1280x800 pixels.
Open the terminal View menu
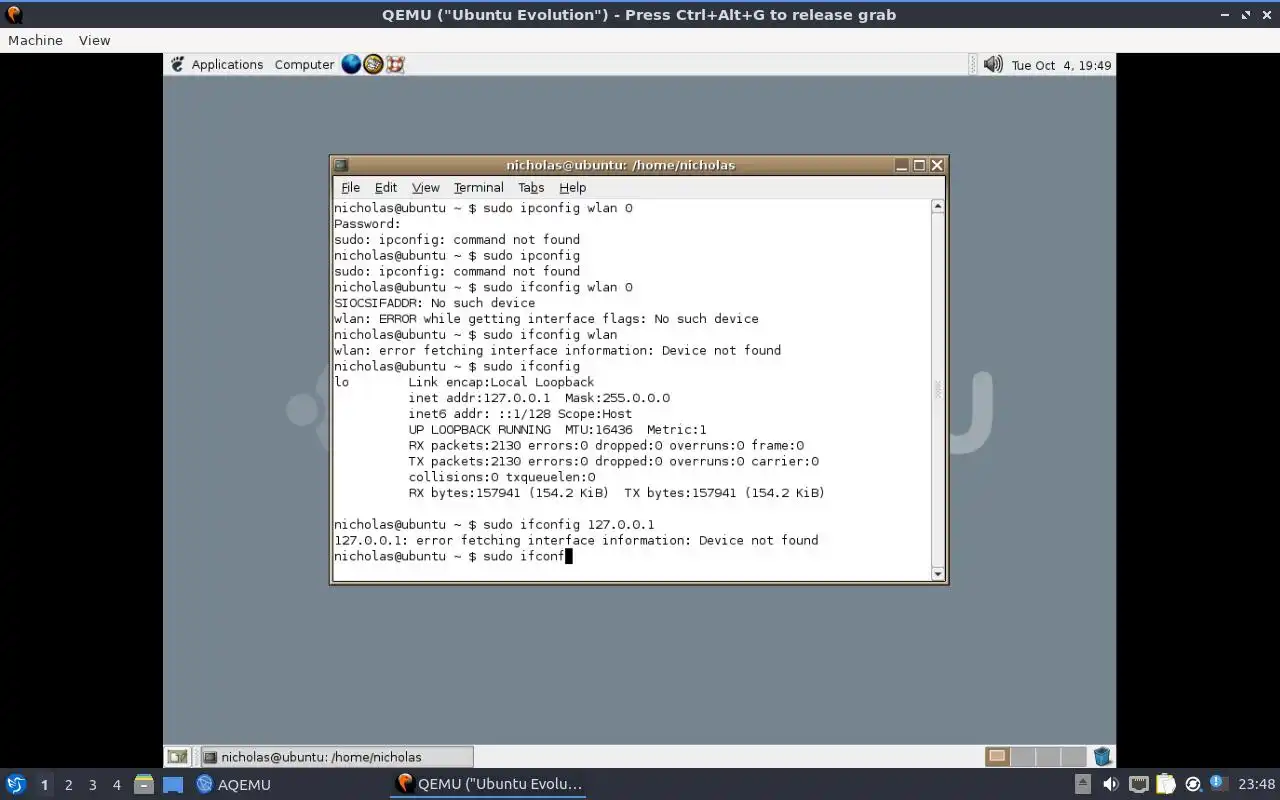pos(425,187)
